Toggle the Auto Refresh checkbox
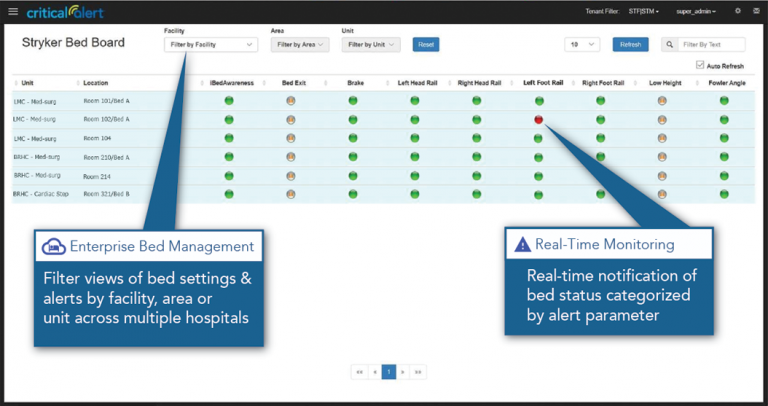 point(700,65)
